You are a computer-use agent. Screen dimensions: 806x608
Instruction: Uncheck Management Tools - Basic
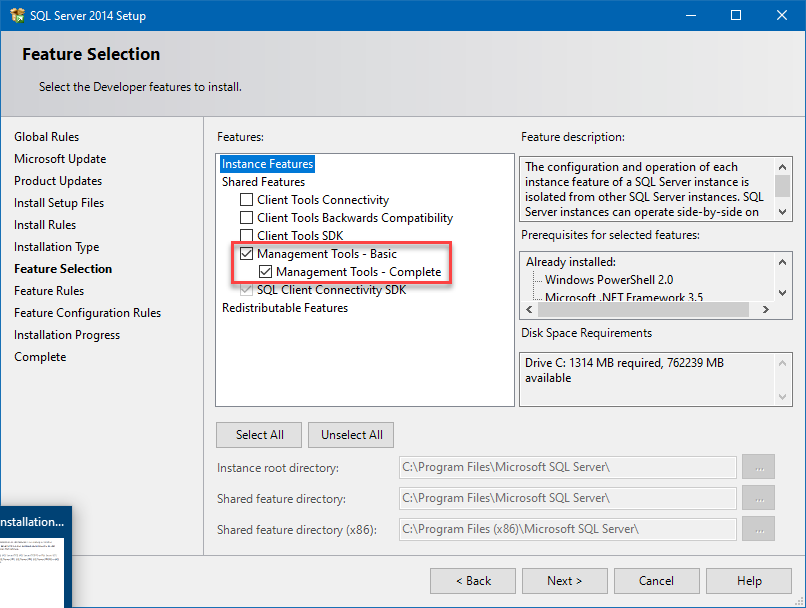coord(246,253)
